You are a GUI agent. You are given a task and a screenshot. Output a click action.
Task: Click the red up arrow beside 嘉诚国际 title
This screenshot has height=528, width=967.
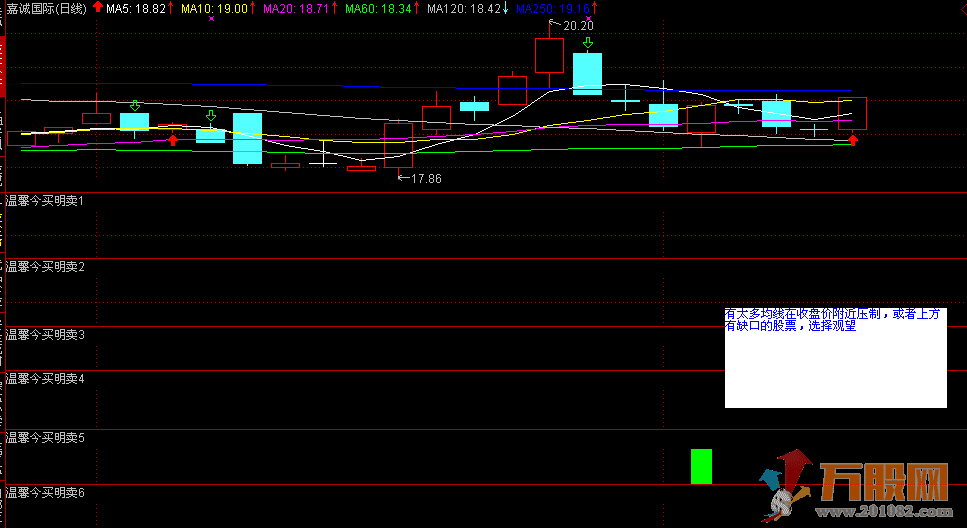coord(97,8)
